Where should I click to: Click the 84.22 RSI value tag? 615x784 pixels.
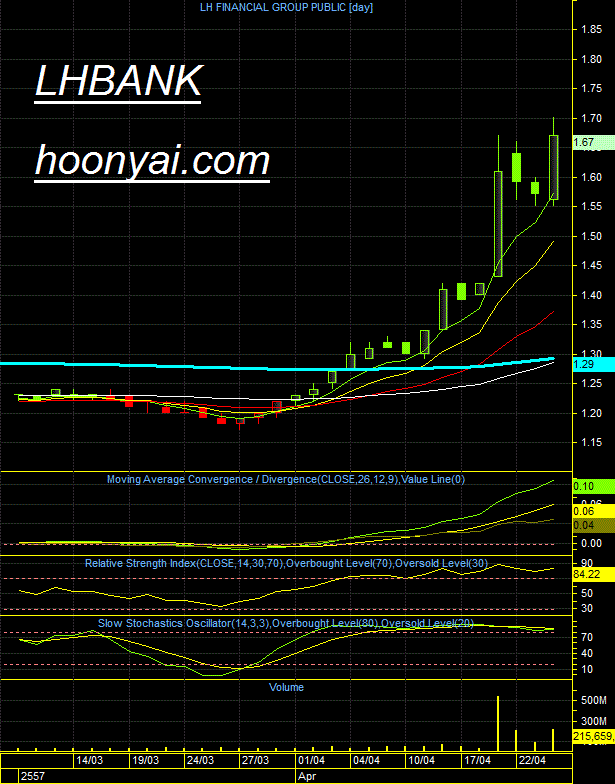pyautogui.click(x=594, y=575)
